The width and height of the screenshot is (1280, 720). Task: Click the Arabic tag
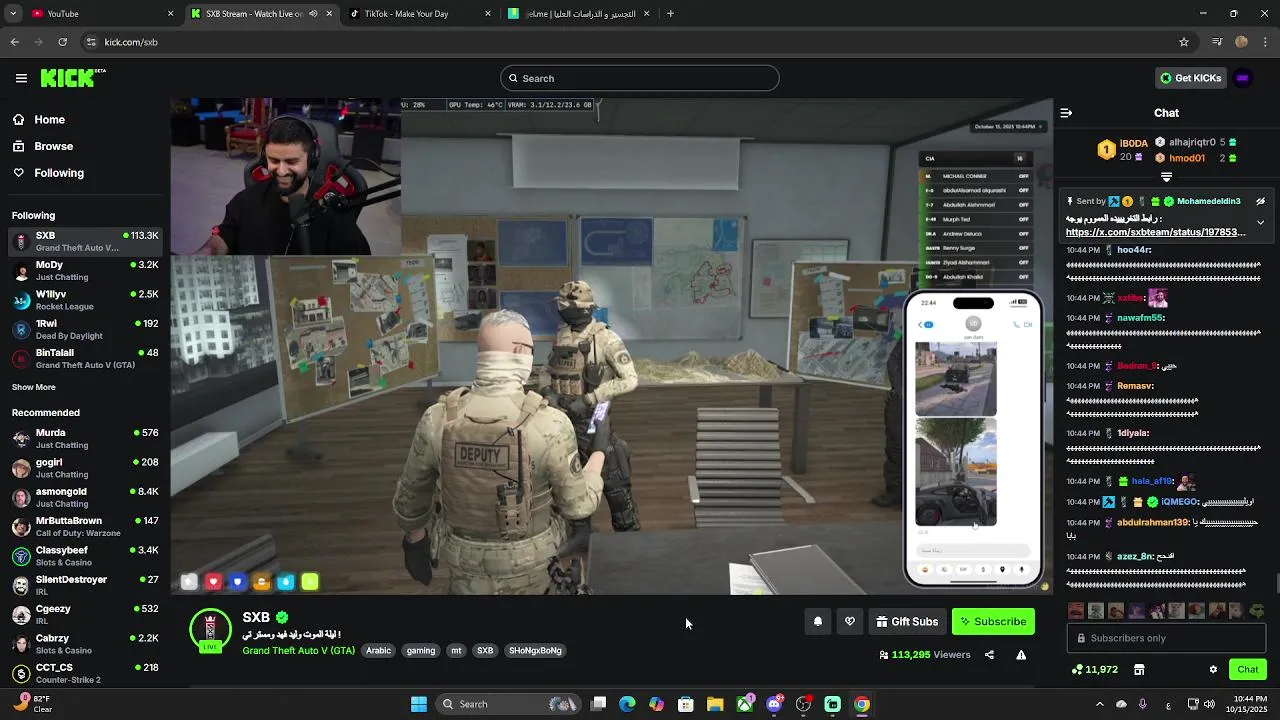[378, 650]
